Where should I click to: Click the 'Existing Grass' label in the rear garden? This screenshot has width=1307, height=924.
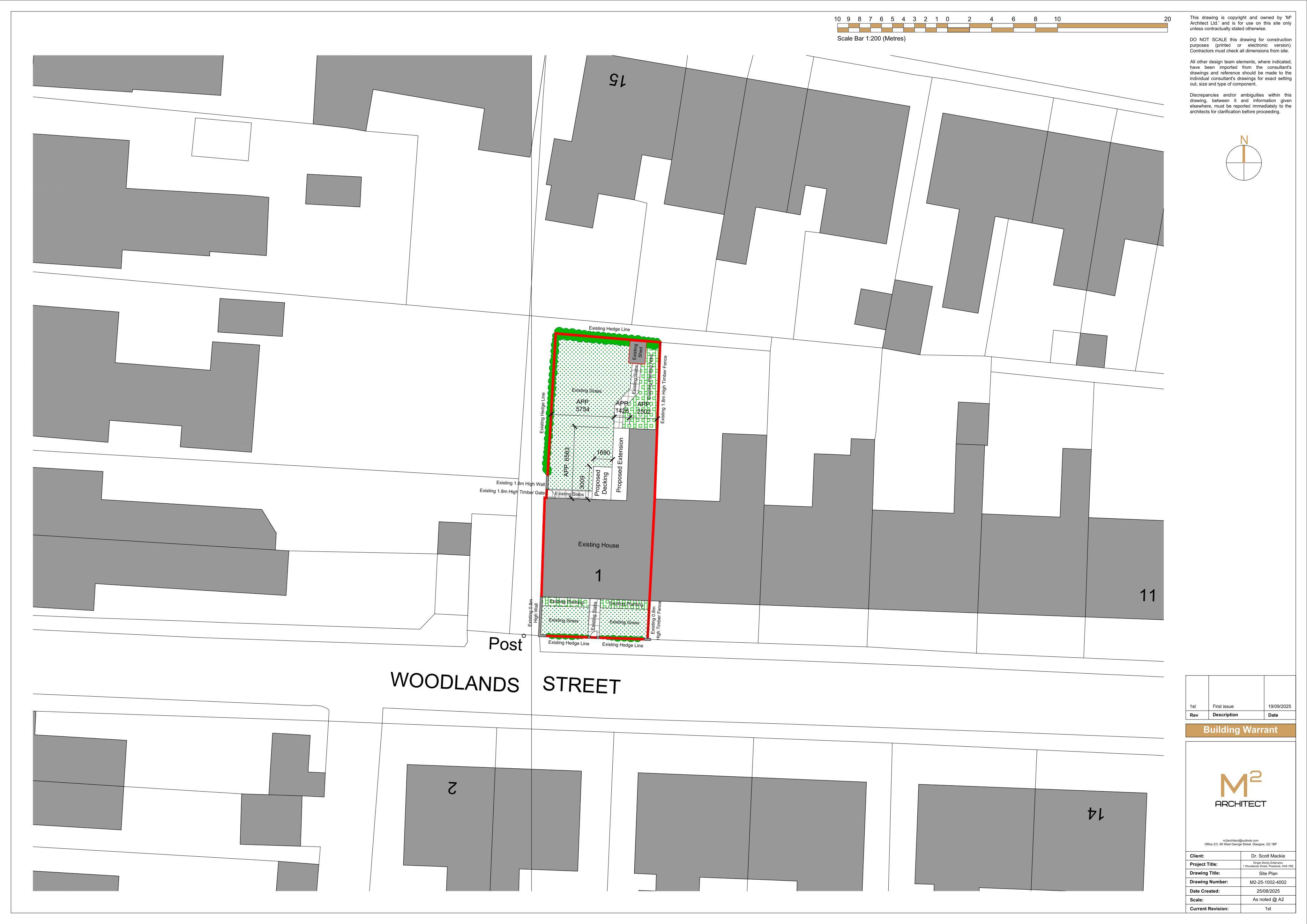point(587,391)
